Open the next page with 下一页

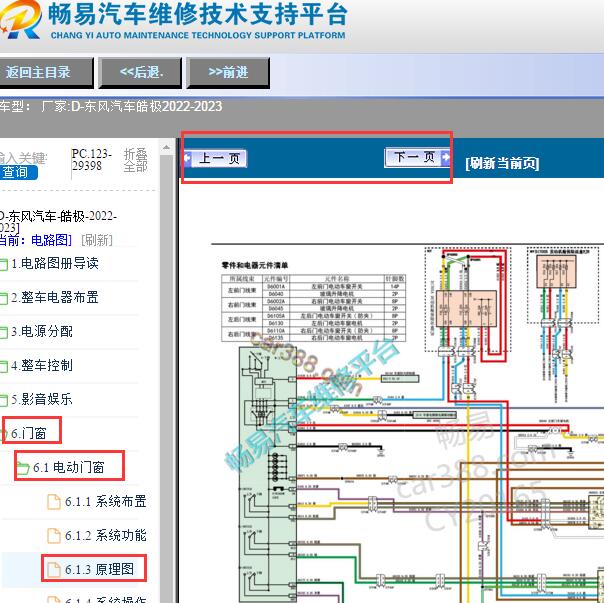417,157
